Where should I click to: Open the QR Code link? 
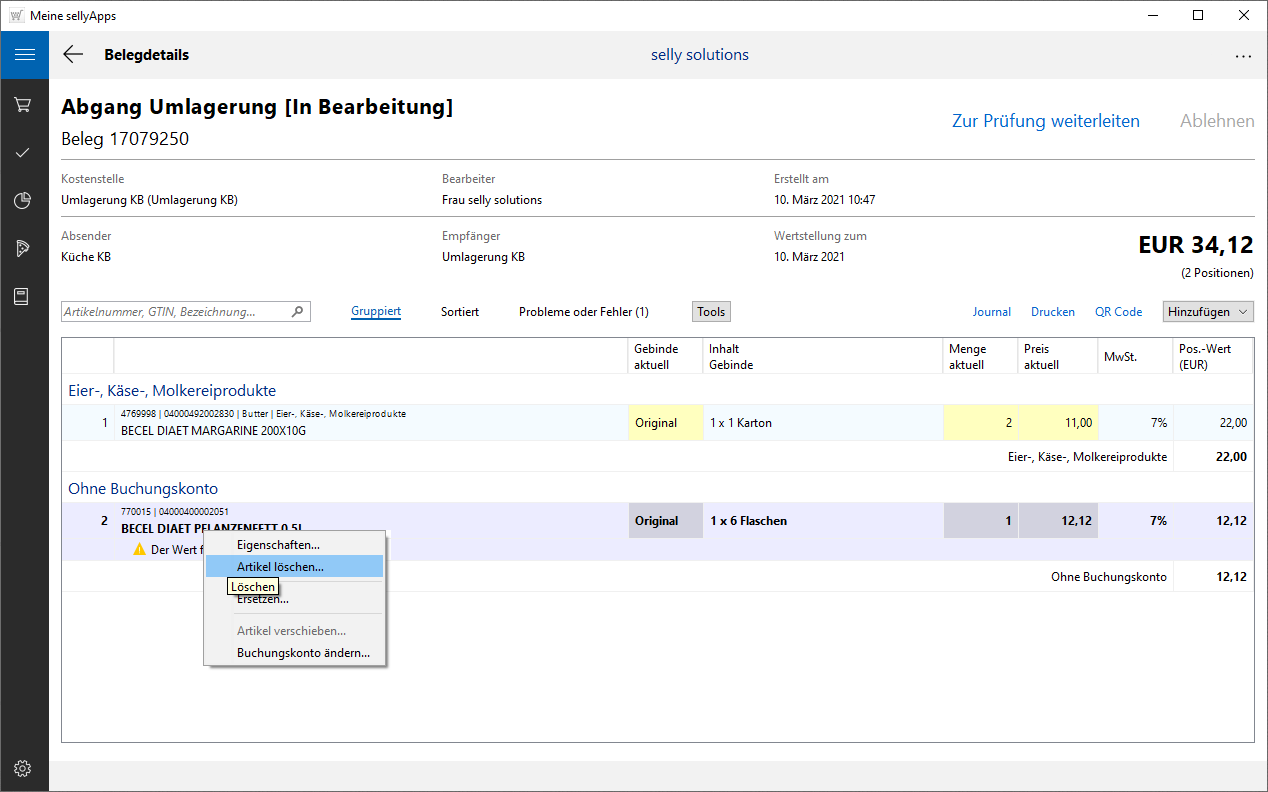tap(1118, 312)
